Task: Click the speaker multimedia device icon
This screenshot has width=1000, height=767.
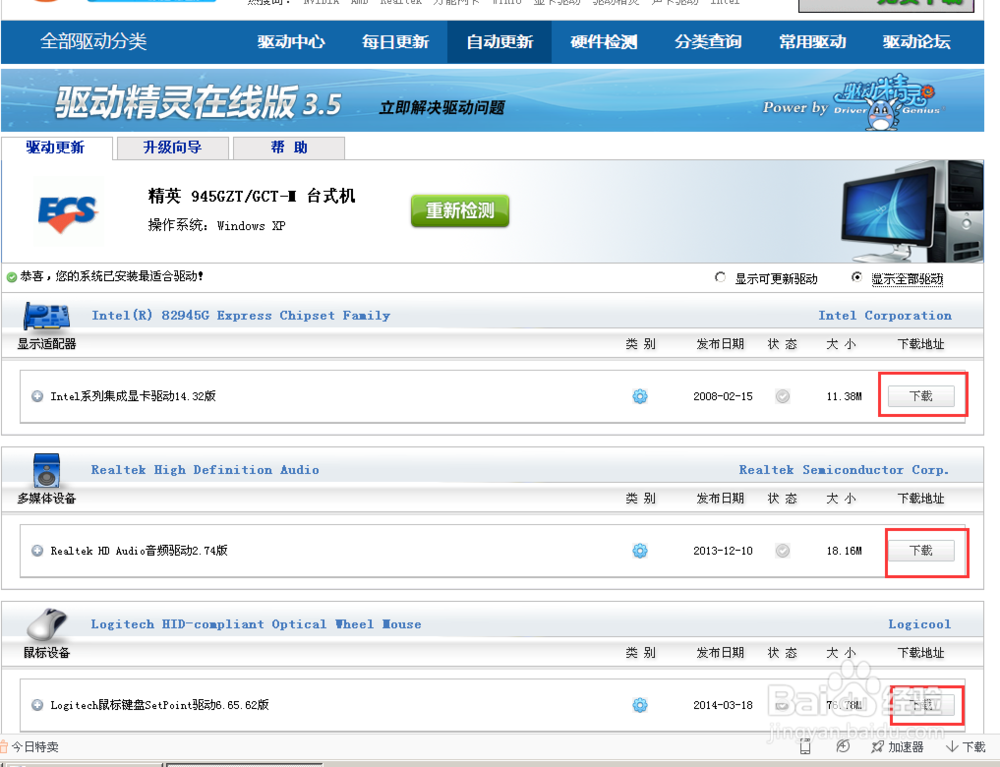Action: point(47,471)
